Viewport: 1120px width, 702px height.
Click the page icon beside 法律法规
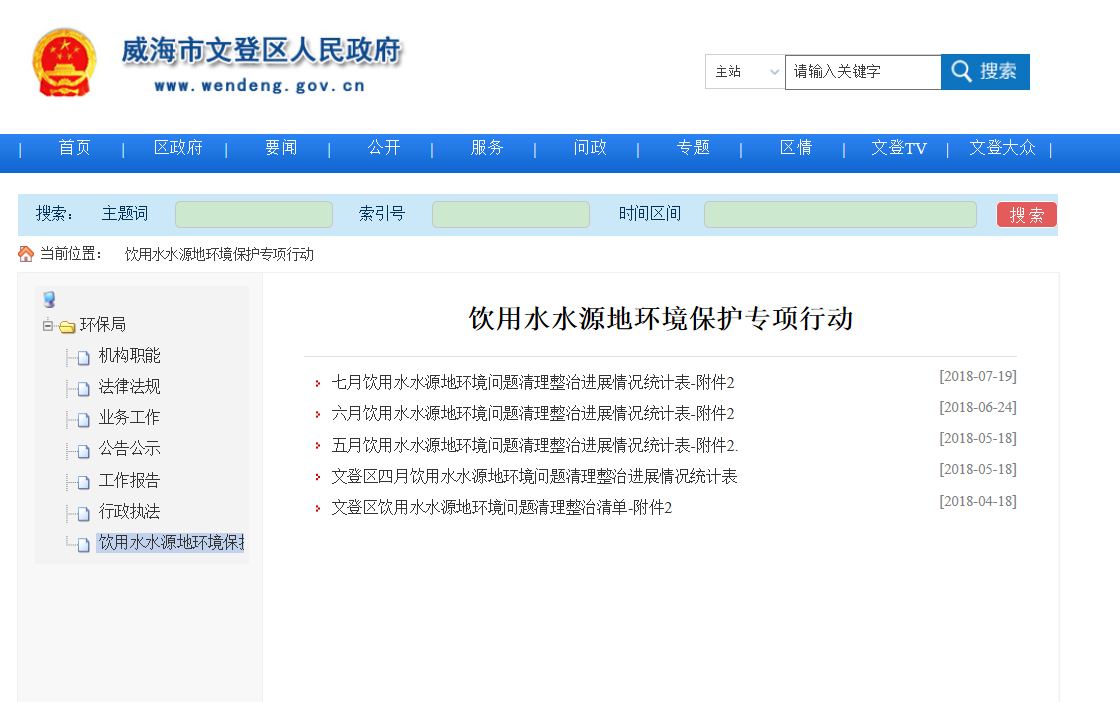(84, 388)
